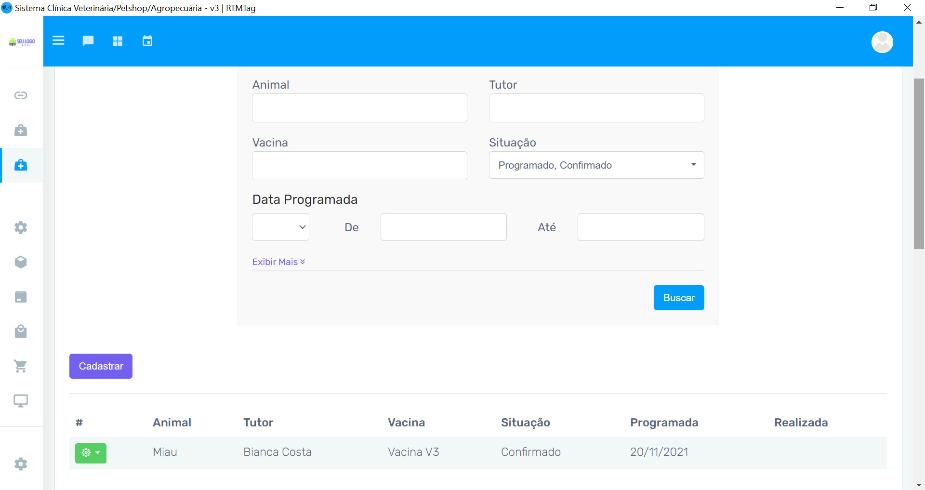Click the user avatar profile icon
This screenshot has height=490, width=925.
click(x=881, y=42)
